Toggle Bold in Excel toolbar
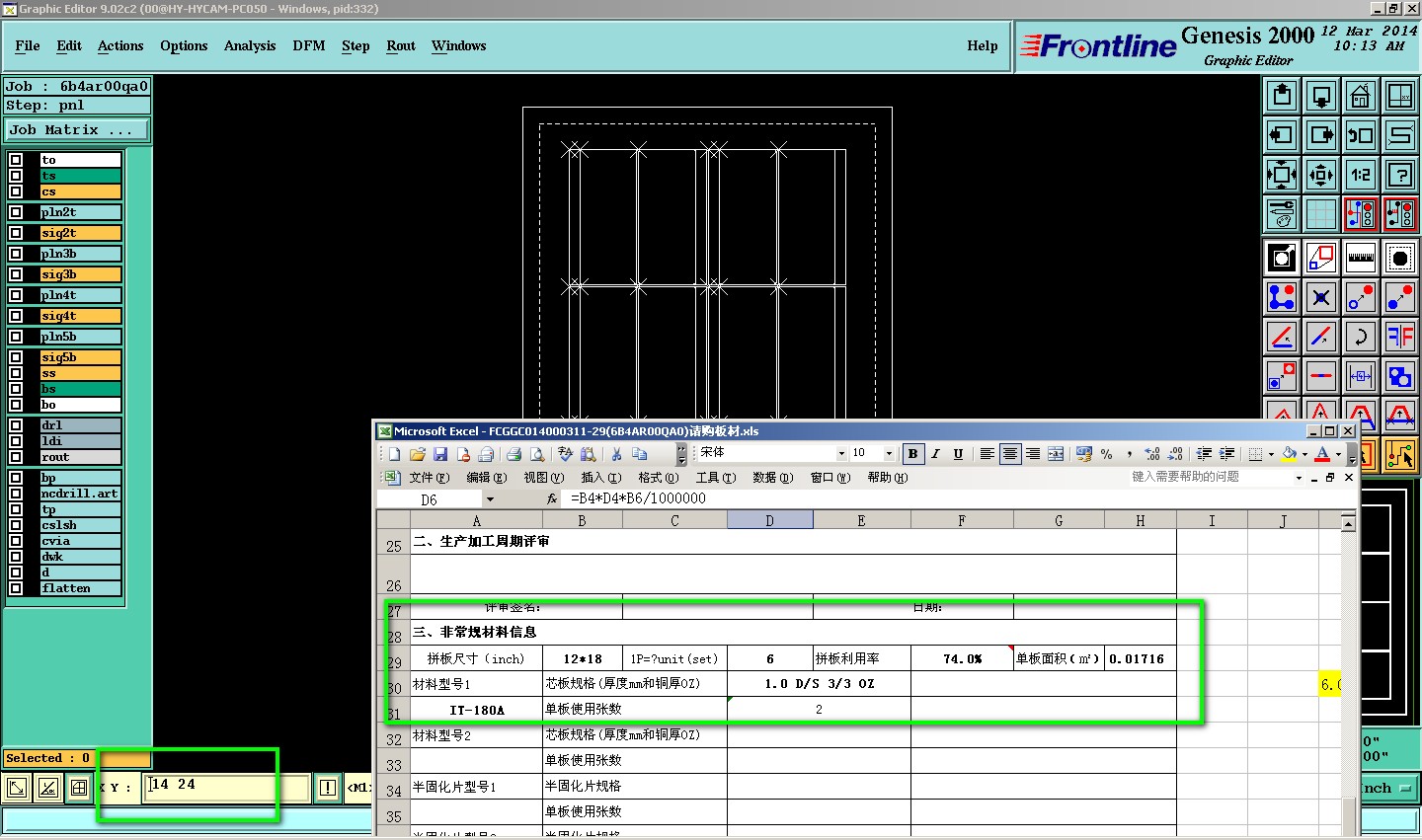1422x840 pixels. click(912, 454)
